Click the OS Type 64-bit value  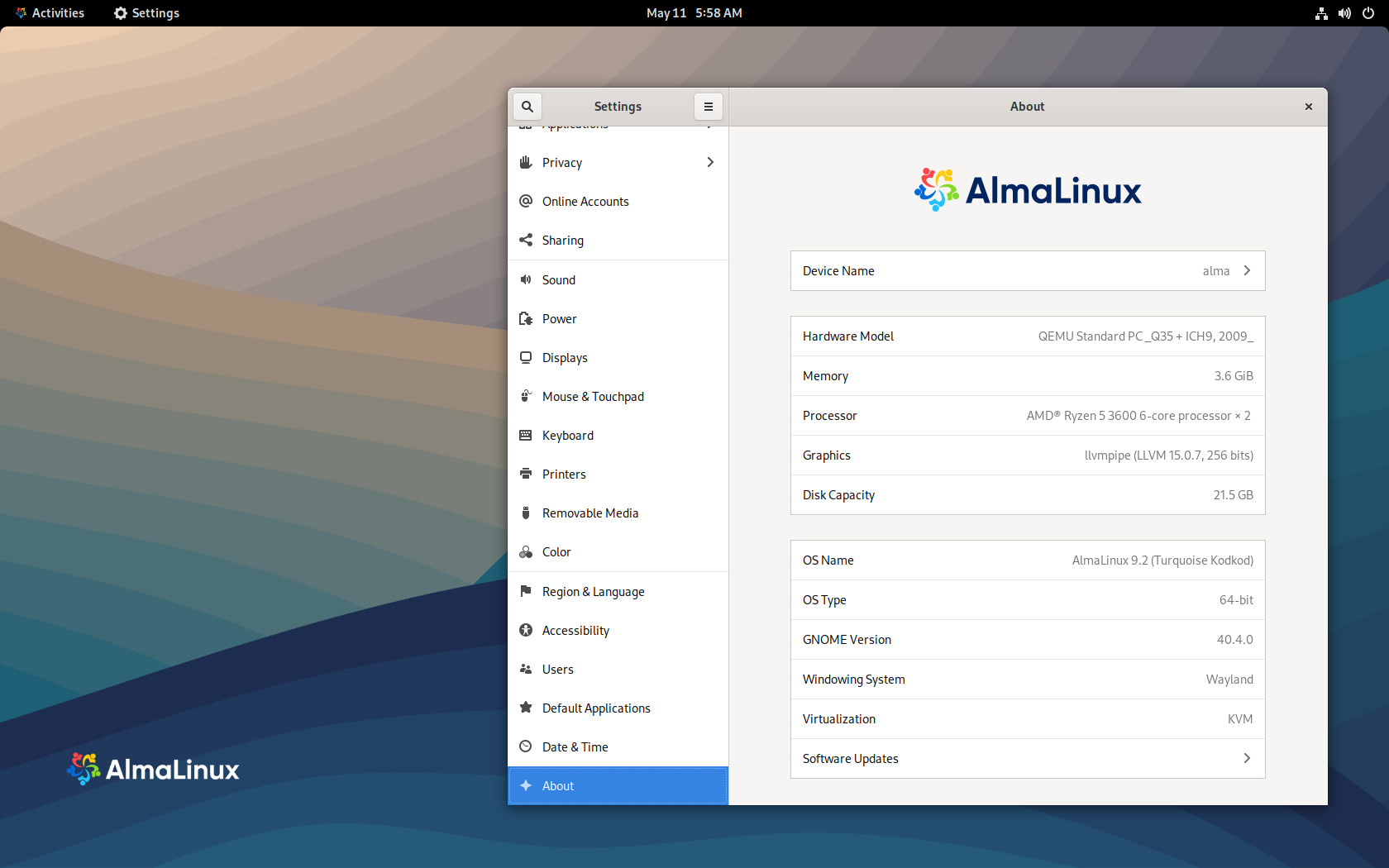click(x=1236, y=600)
